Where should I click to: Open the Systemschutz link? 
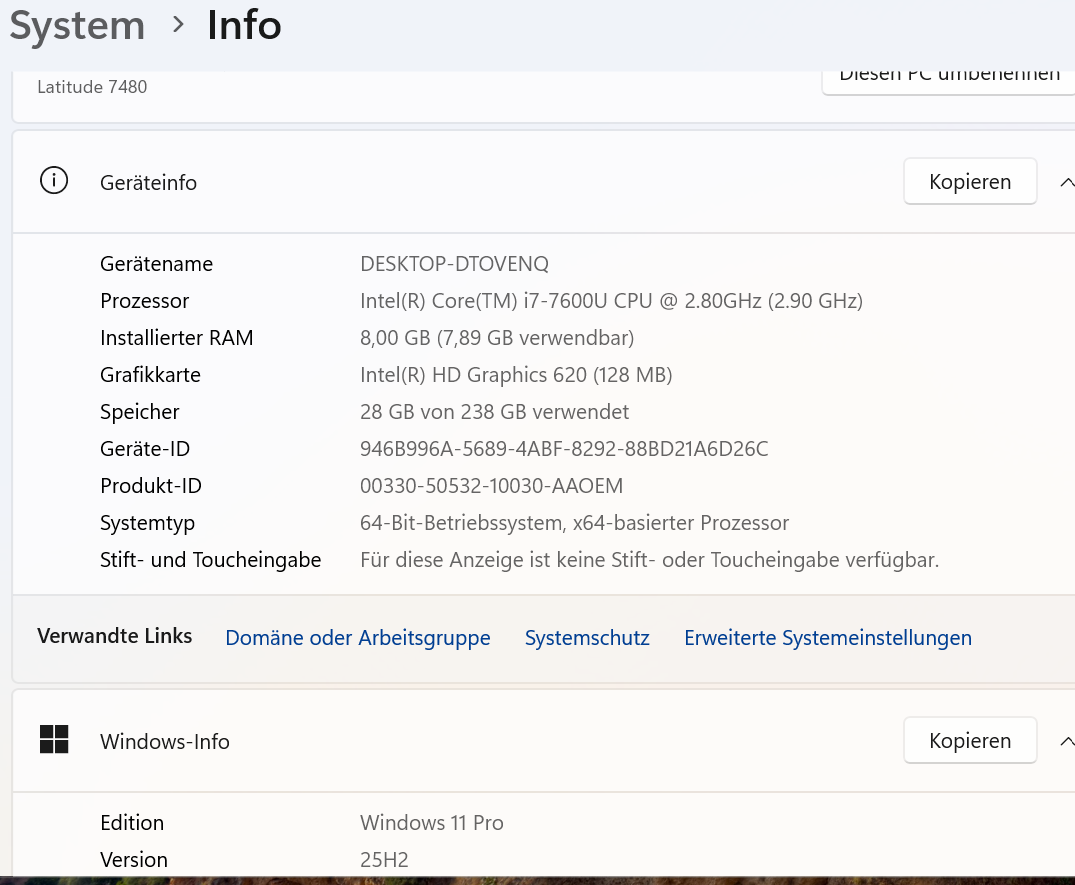click(x=587, y=638)
